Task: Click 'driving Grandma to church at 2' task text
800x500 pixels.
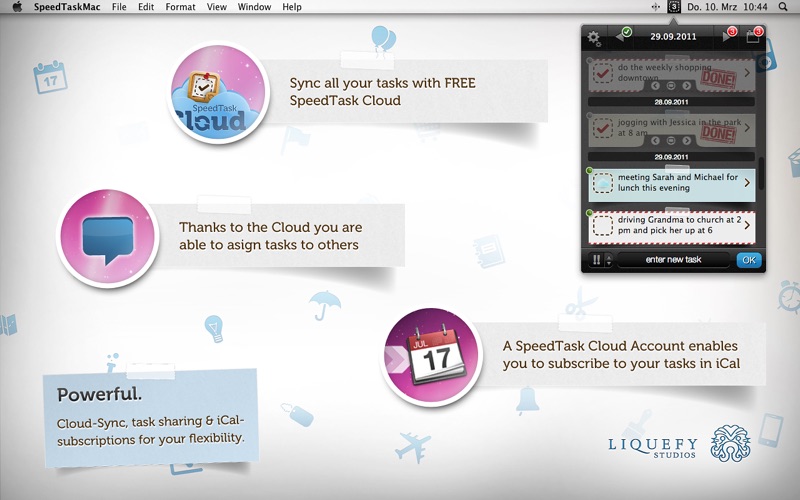Action: (679, 219)
